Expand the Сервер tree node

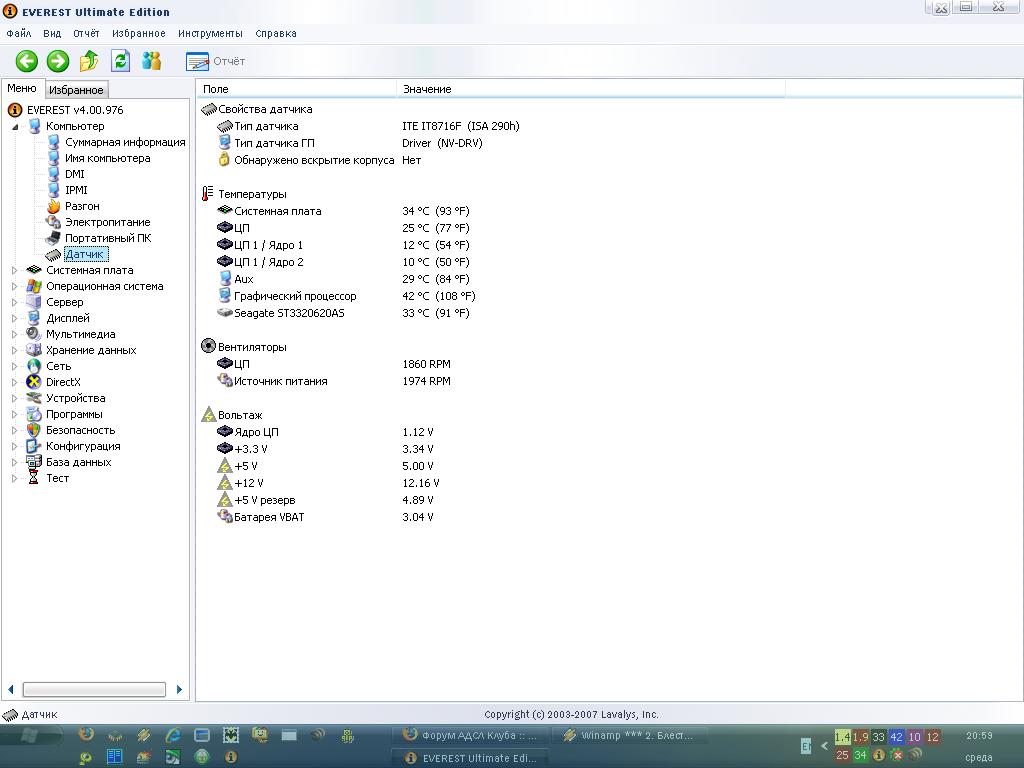coord(14,302)
